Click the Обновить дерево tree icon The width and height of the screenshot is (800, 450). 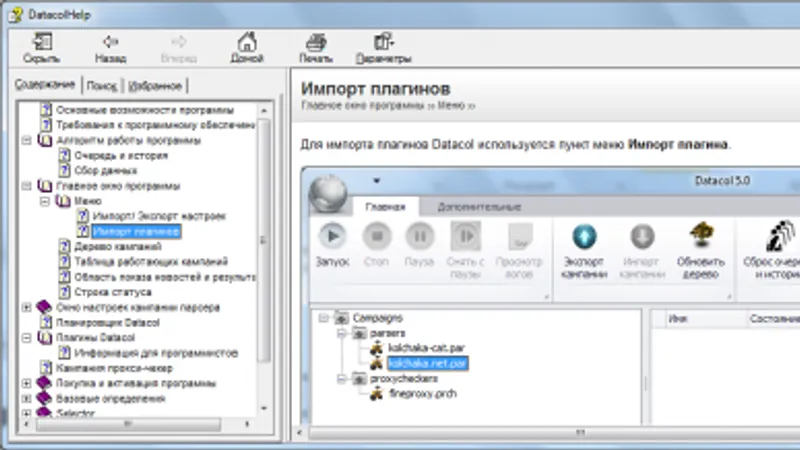(701, 236)
